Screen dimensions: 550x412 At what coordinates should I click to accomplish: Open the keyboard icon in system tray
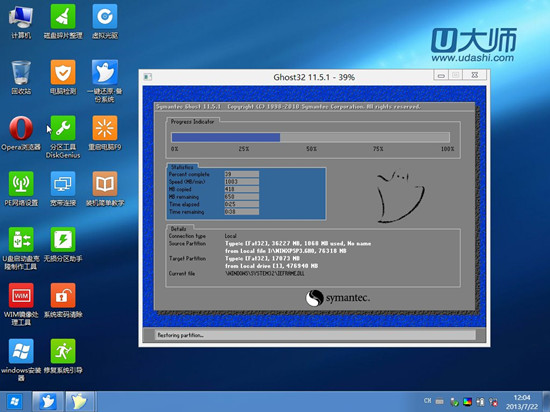click(x=440, y=401)
